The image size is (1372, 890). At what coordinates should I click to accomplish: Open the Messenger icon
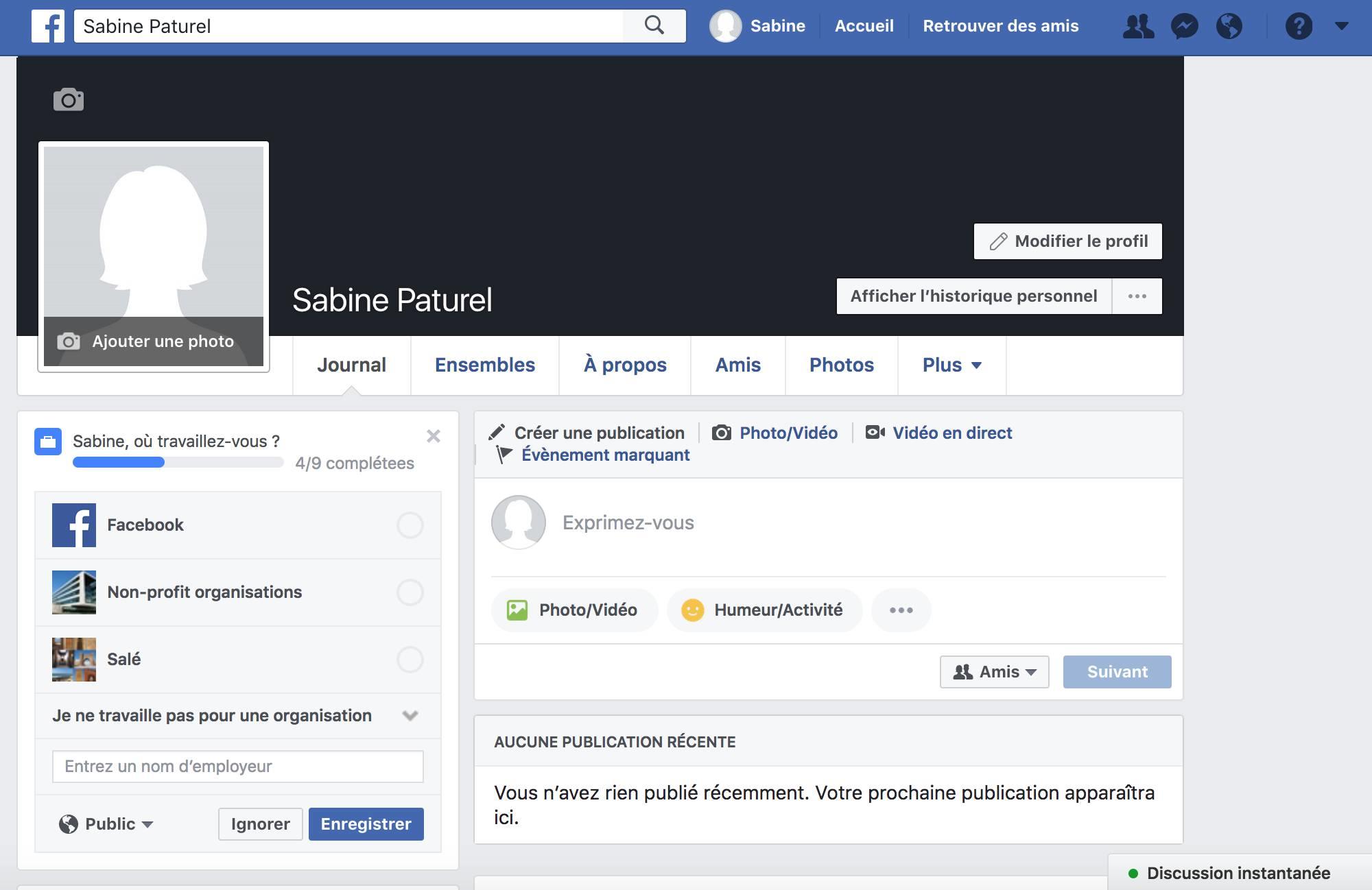point(1185,27)
